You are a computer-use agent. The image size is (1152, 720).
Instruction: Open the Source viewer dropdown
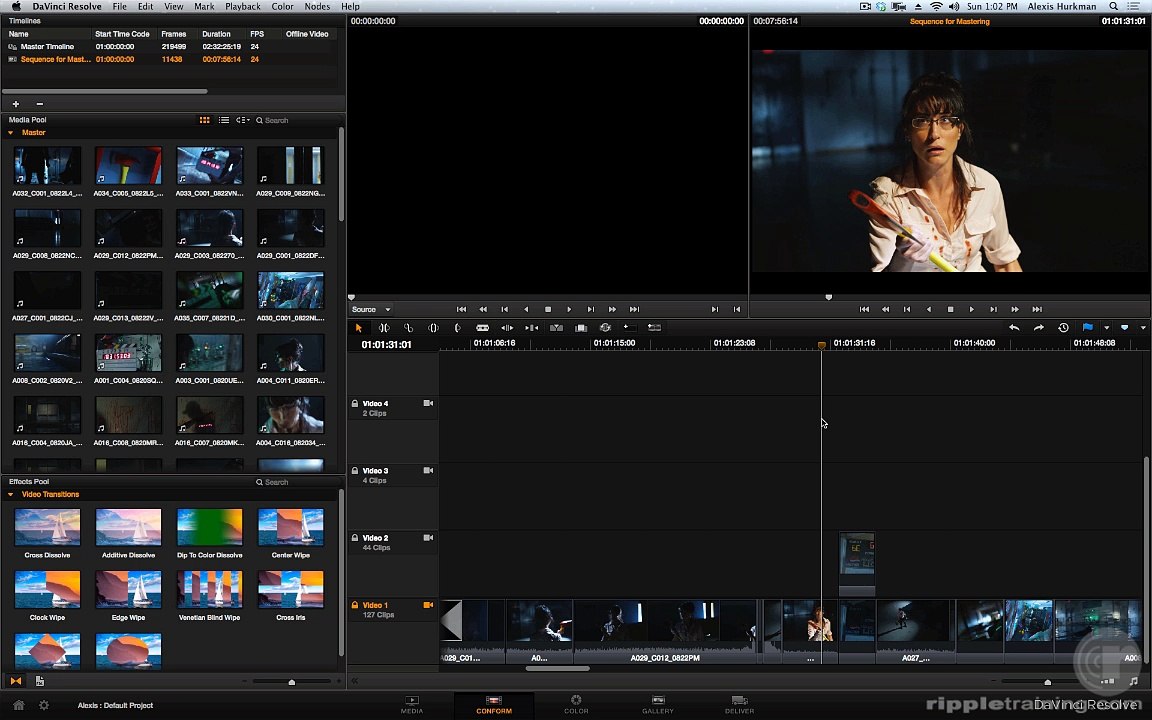(x=371, y=309)
